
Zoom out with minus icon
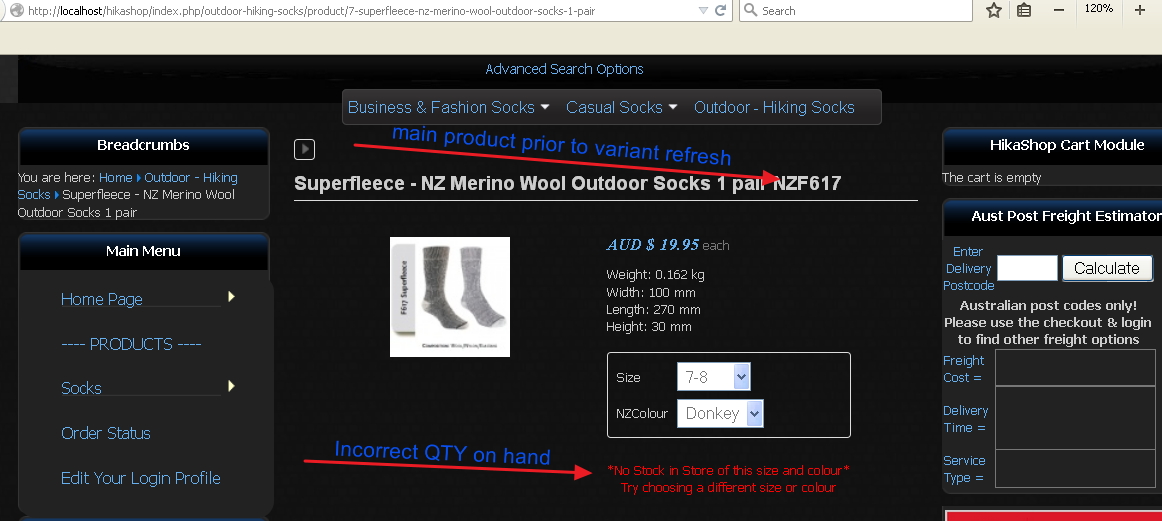(x=1059, y=10)
